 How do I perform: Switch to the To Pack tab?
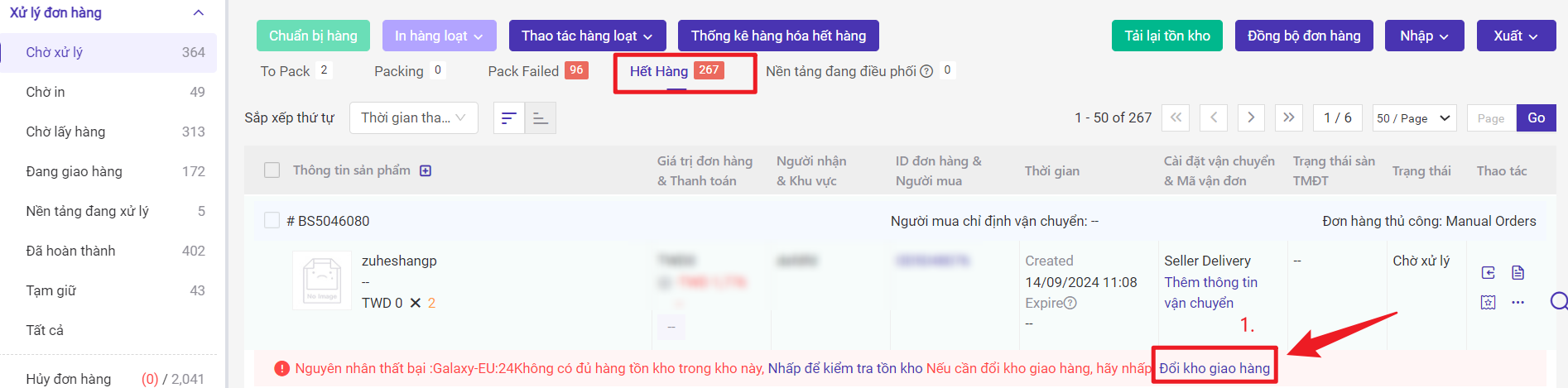click(x=296, y=71)
